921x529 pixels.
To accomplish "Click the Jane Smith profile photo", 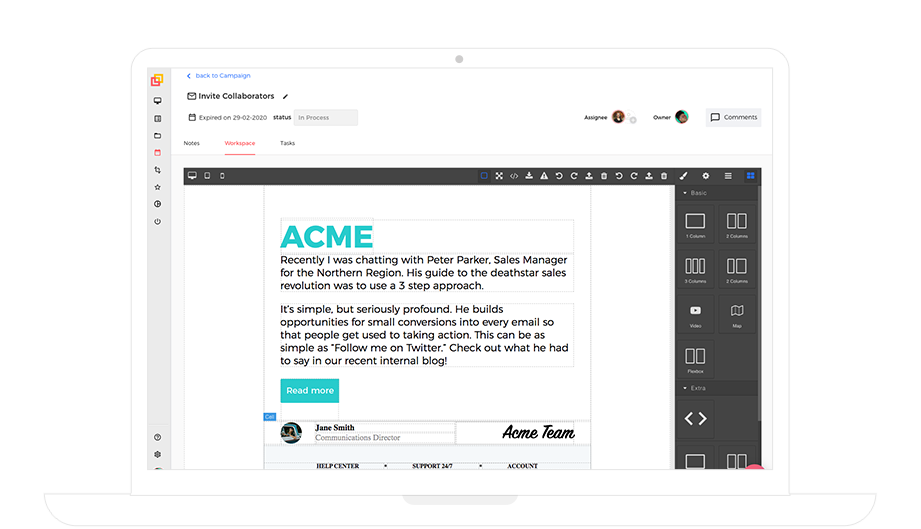I will pyautogui.click(x=291, y=433).
